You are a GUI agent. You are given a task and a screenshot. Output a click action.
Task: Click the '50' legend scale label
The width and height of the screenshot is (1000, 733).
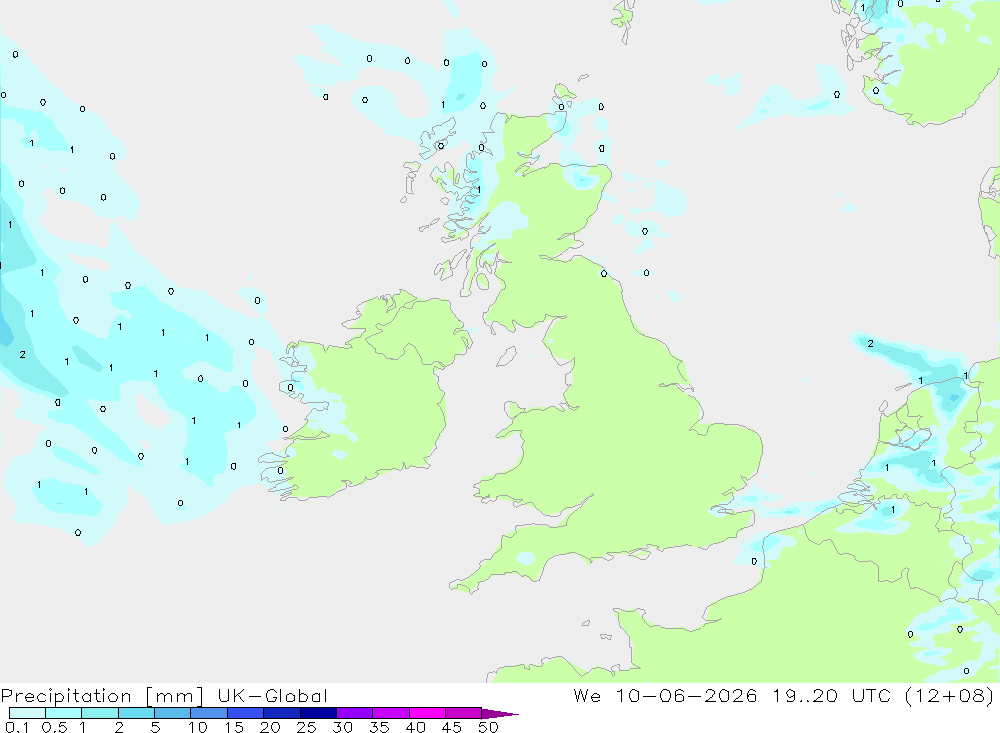click(488, 727)
